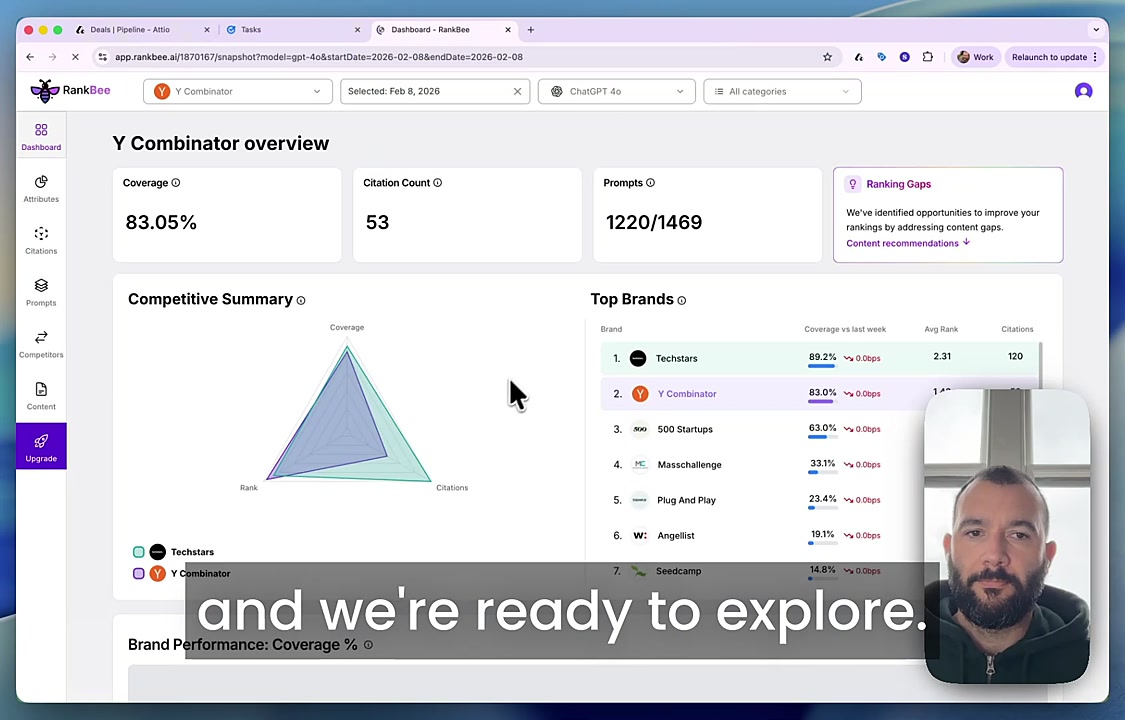The height and width of the screenshot is (720, 1125).
Task: Toggle the Techstars legend checkbox
Action: (x=139, y=552)
